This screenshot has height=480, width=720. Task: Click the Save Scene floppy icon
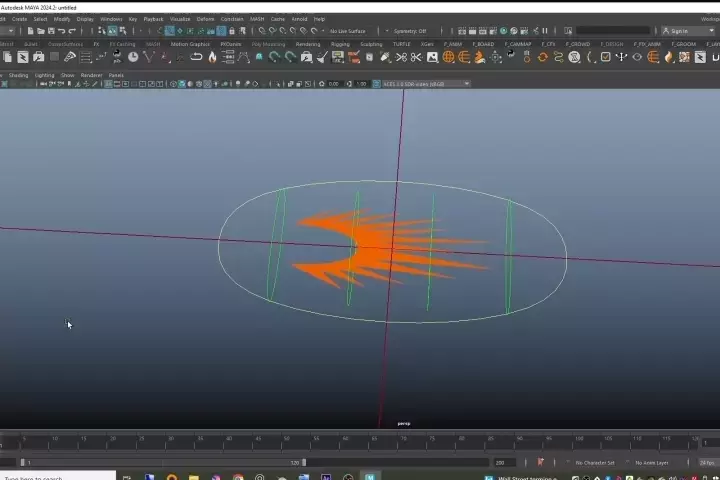51,31
